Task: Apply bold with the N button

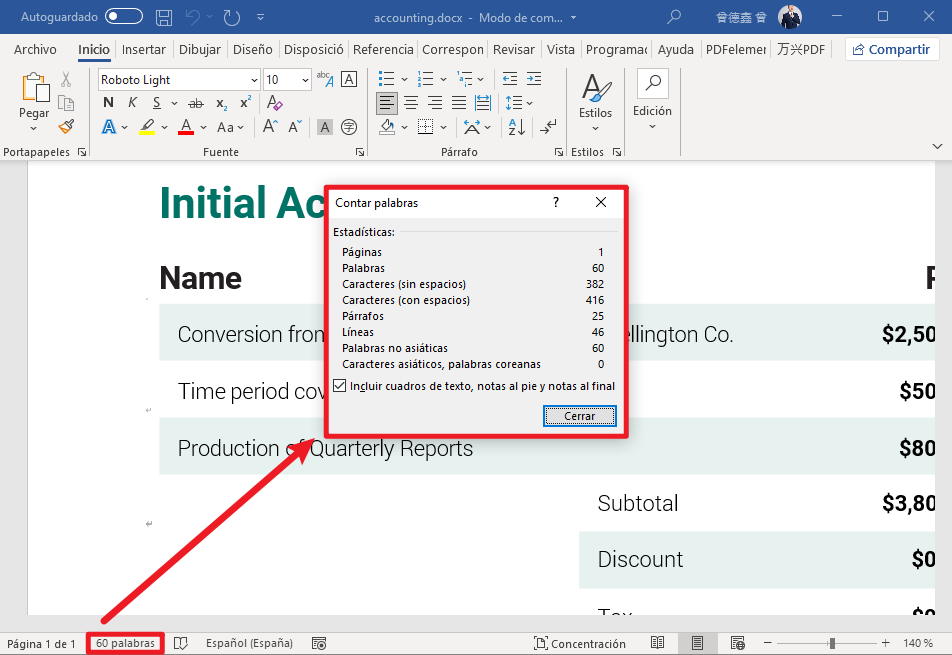Action: tap(108, 103)
